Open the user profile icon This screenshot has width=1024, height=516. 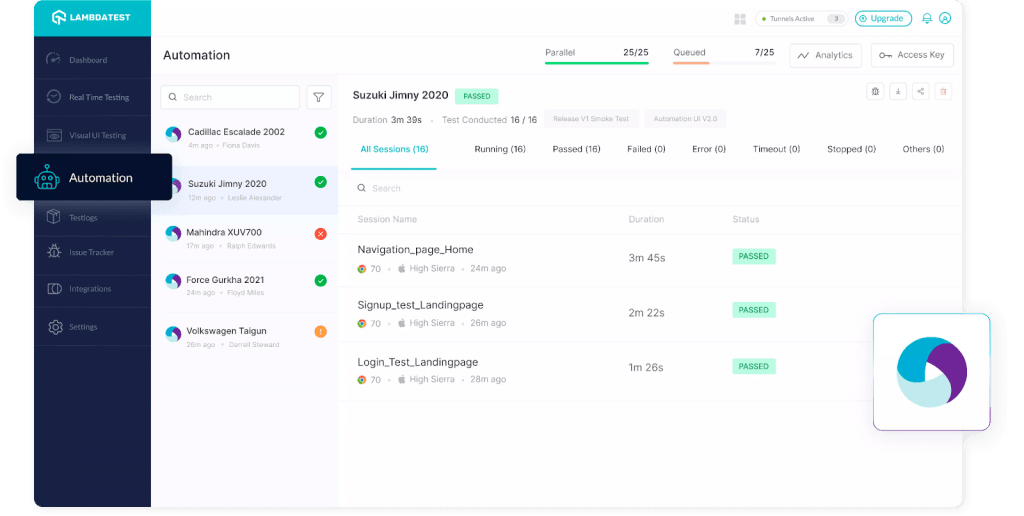pos(945,18)
